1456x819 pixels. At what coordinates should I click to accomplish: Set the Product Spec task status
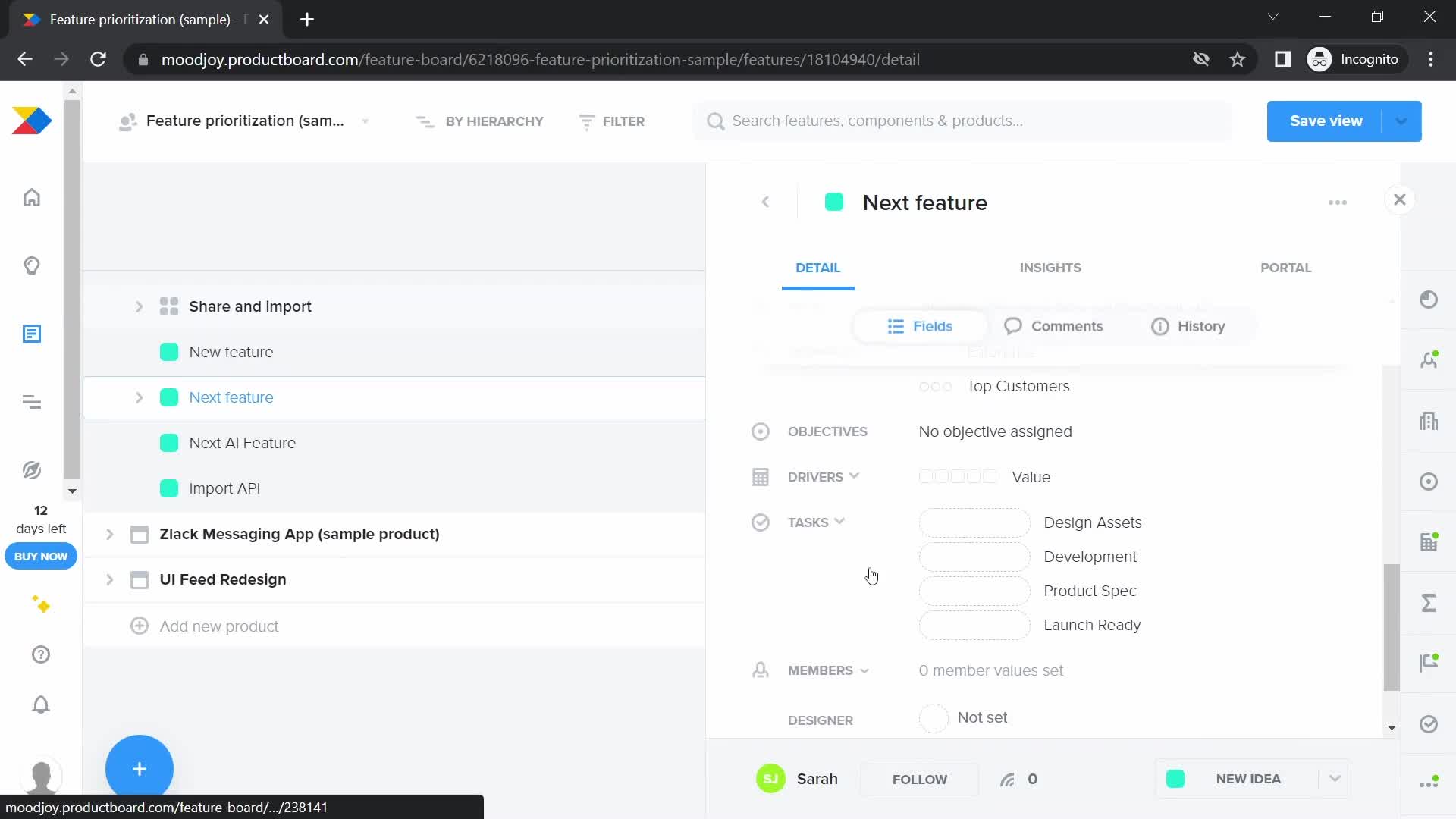pos(974,591)
